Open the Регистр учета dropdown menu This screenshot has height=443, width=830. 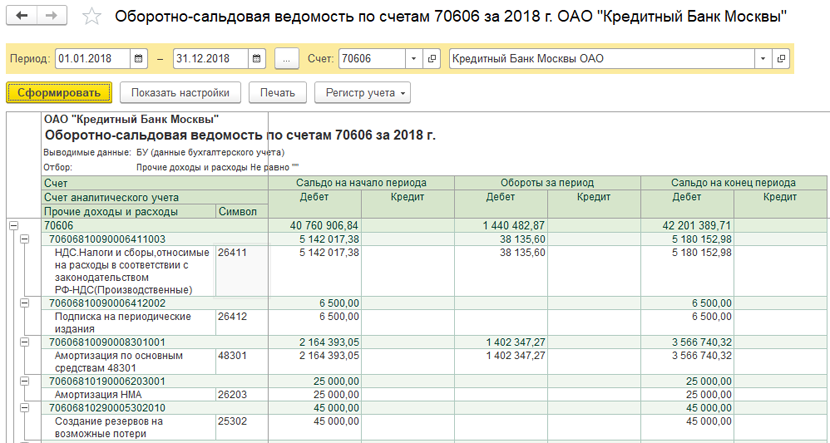click(x=361, y=93)
